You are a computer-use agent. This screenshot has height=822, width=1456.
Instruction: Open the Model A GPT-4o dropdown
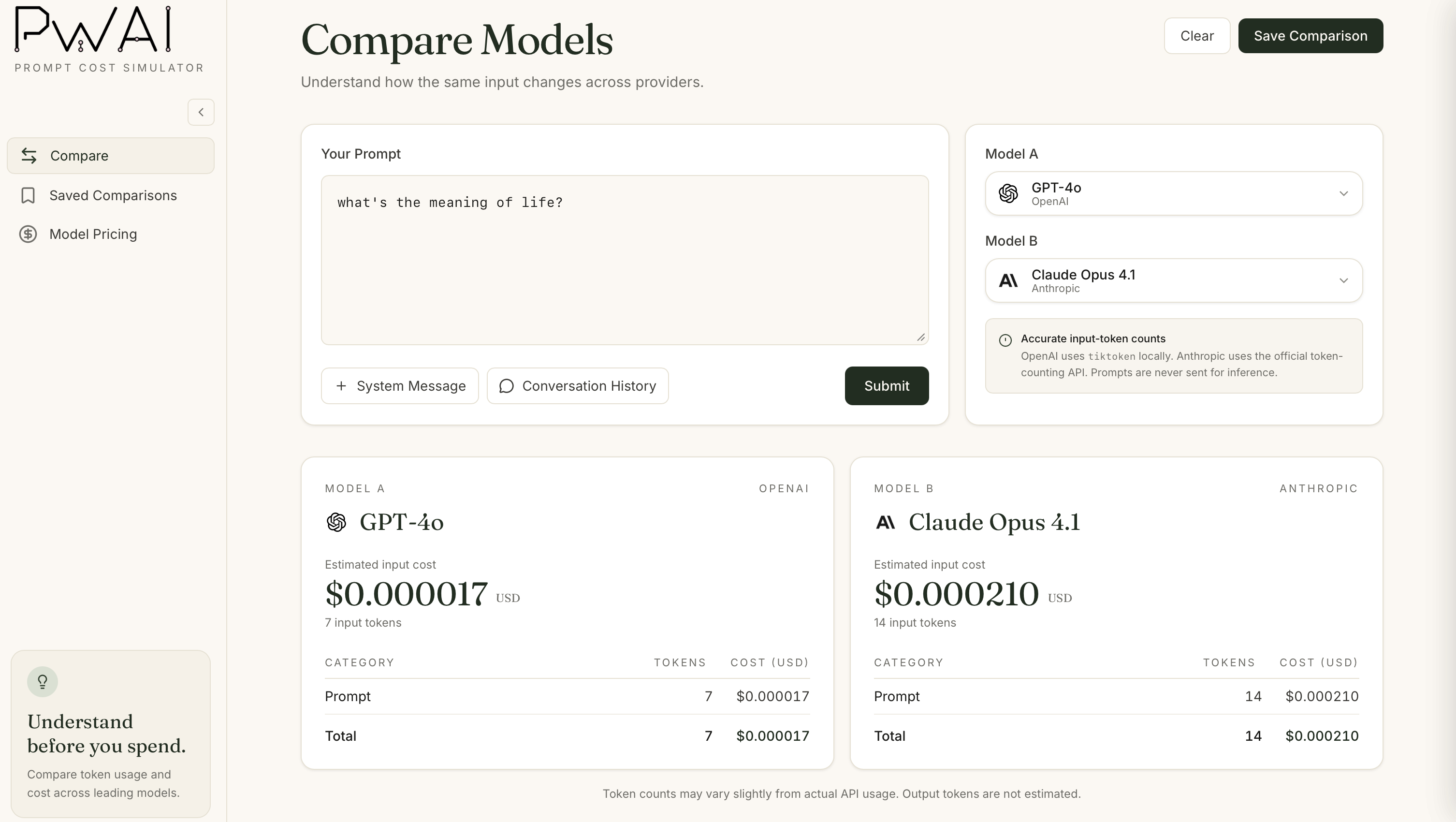[1173, 193]
